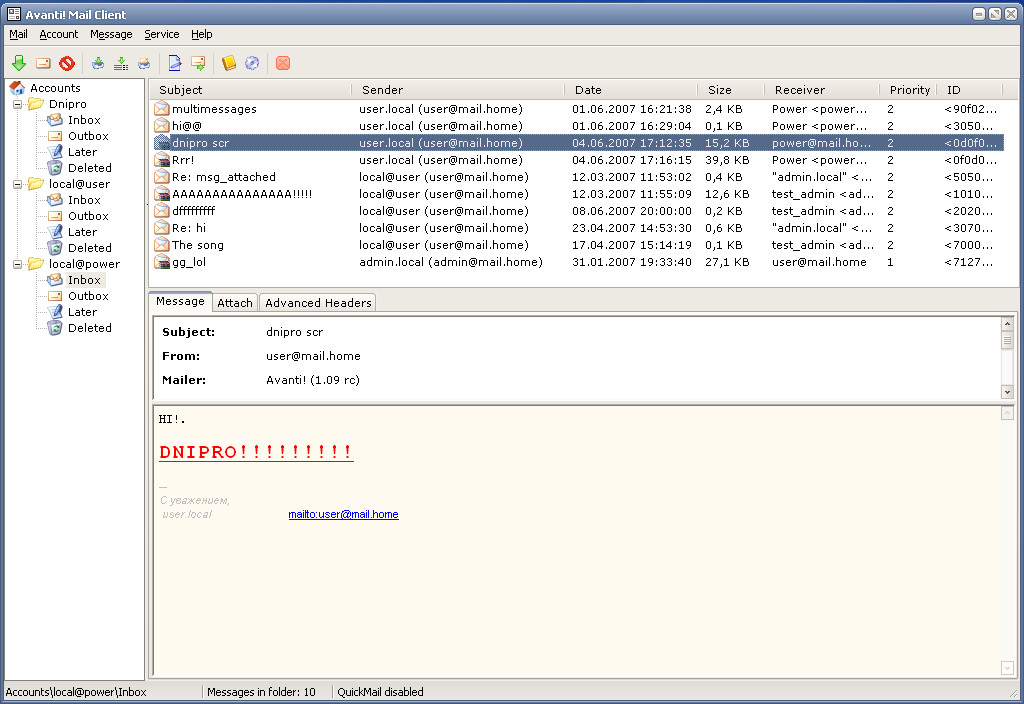
Task: Open the gear settings toolbar icon
Action: (252, 63)
